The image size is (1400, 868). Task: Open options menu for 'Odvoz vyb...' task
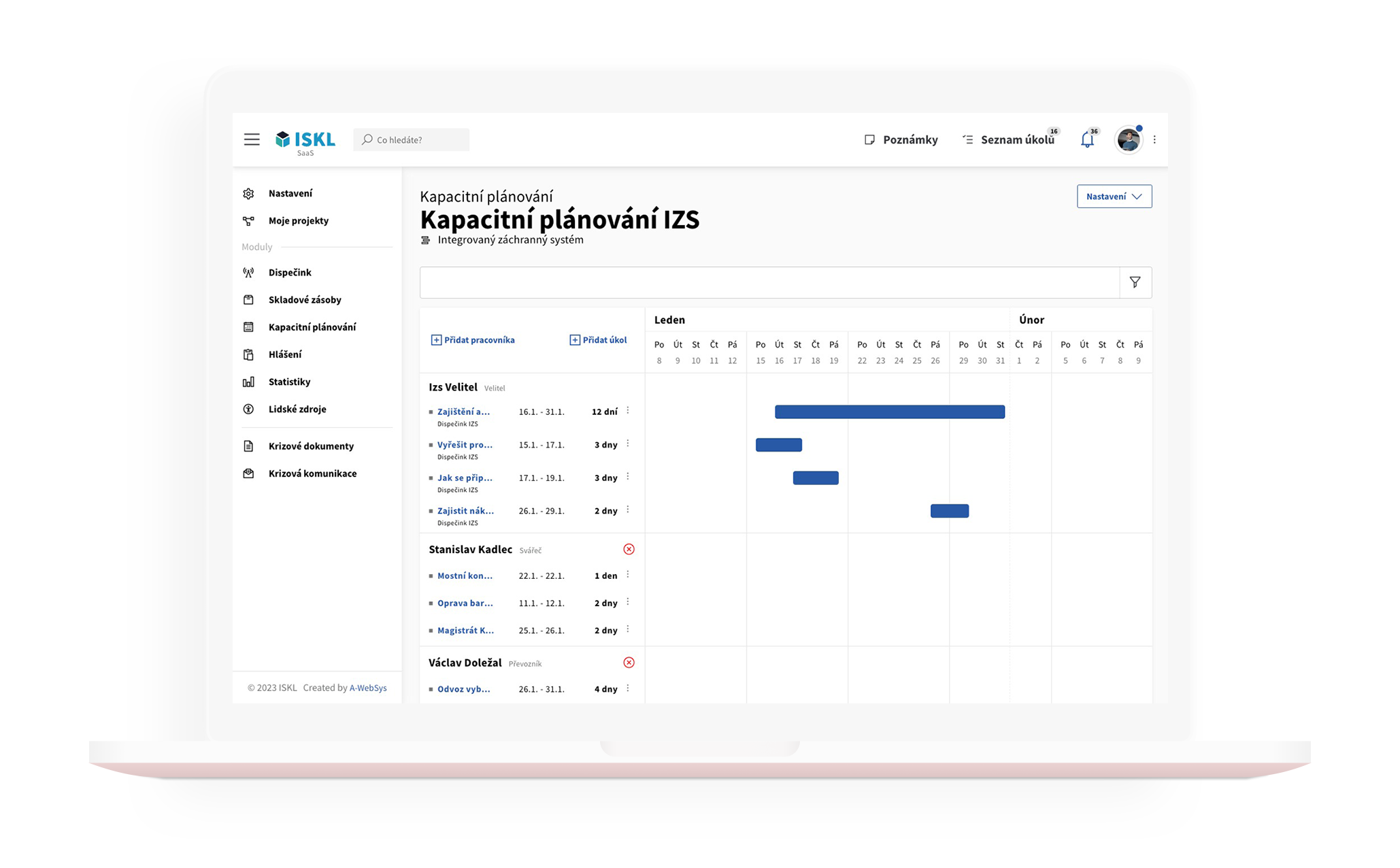click(x=628, y=688)
